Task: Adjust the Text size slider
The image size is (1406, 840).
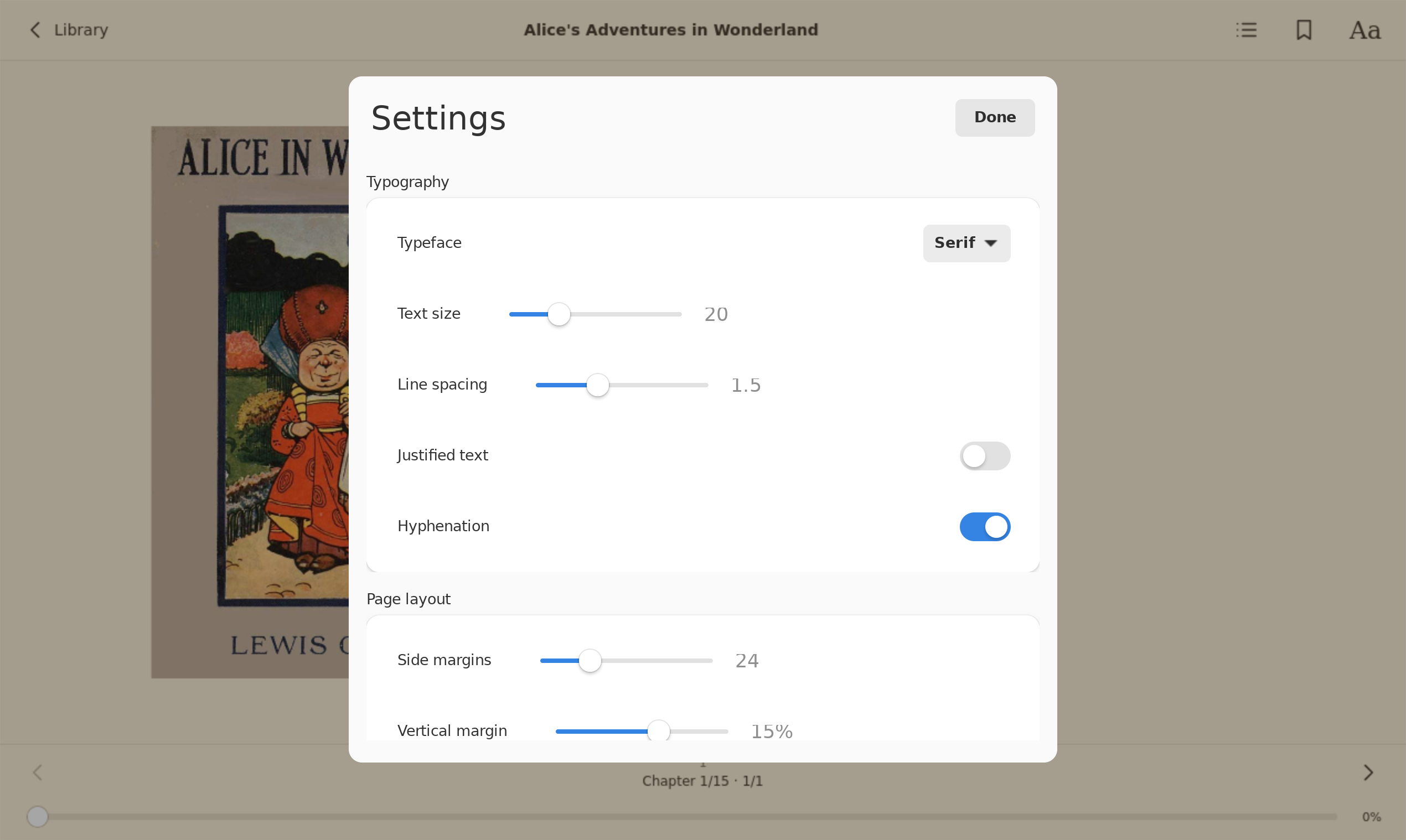Action: pos(595,314)
